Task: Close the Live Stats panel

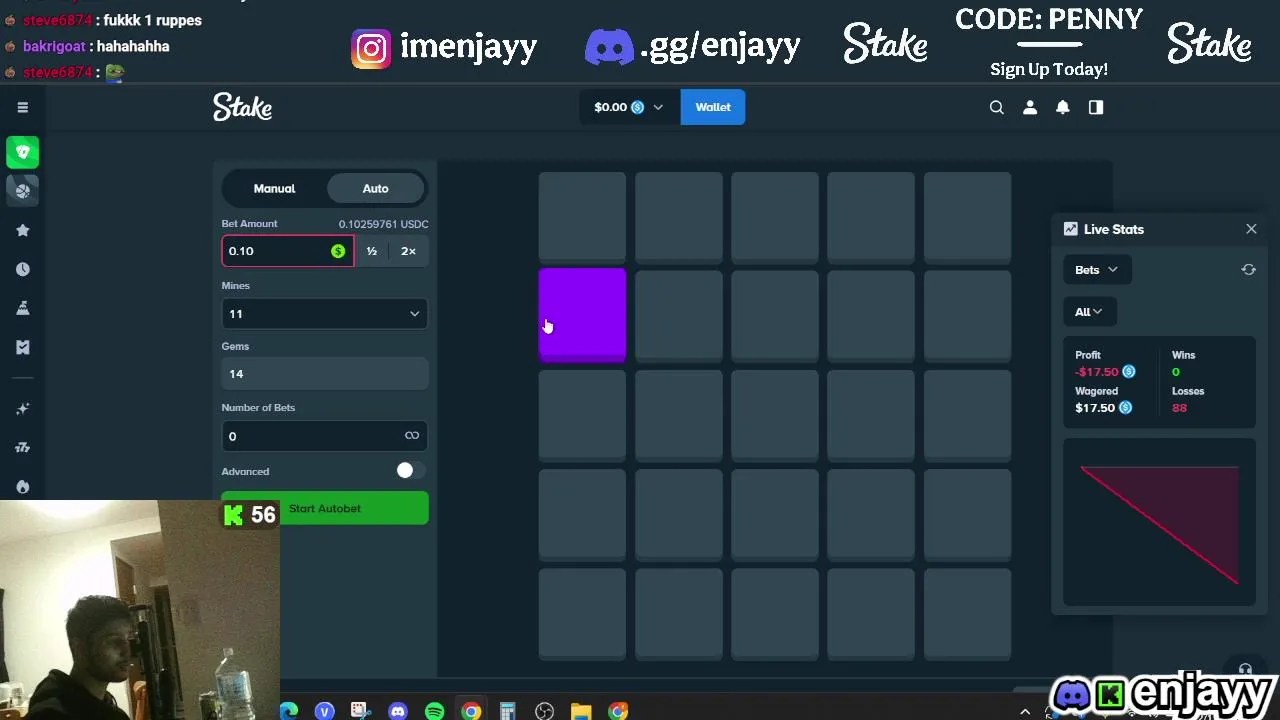Action: (x=1251, y=229)
